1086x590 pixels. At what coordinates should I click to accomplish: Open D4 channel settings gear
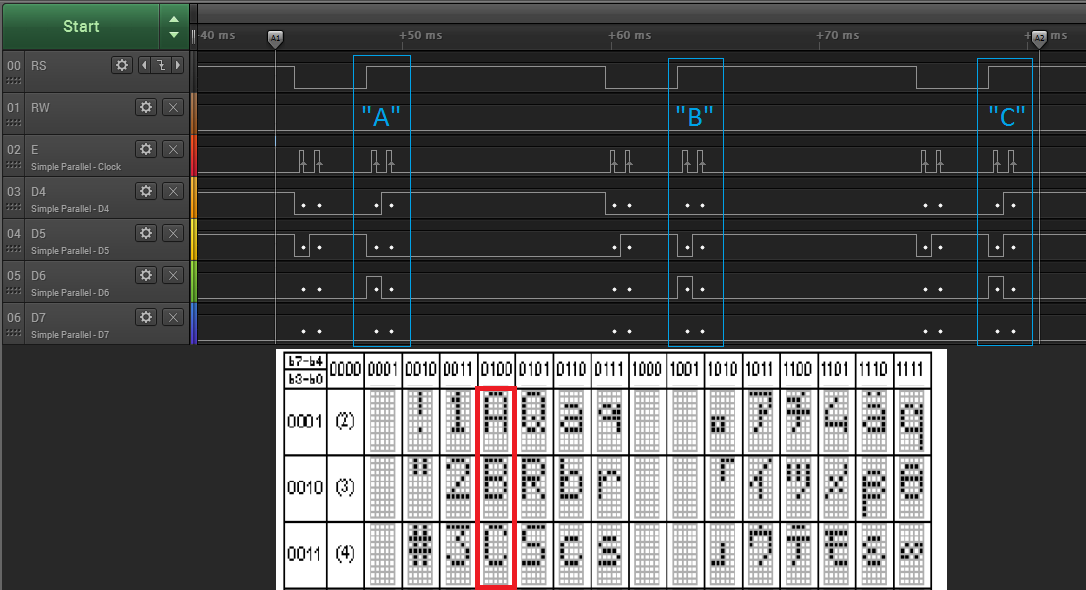coord(146,191)
